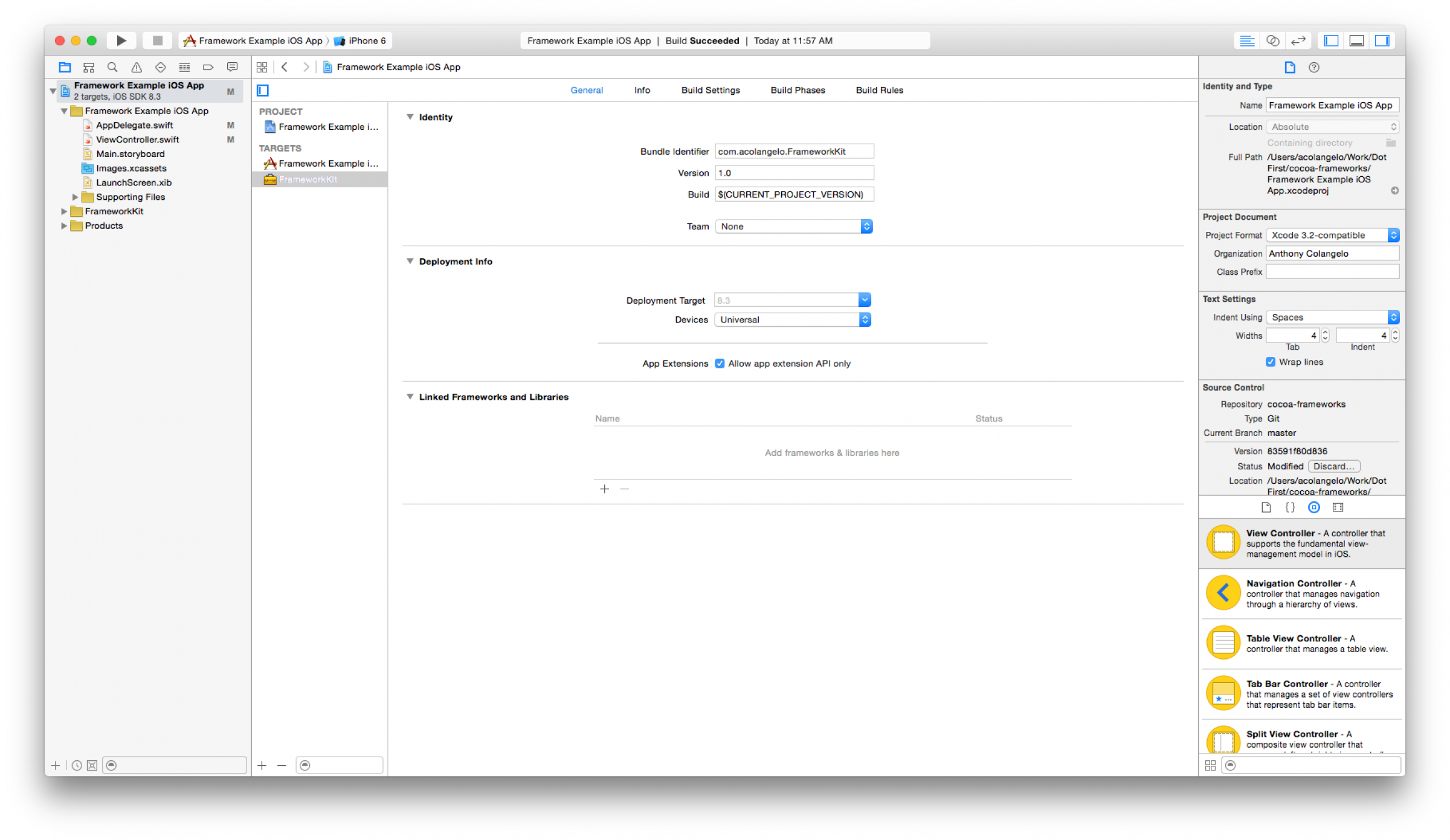The height and width of the screenshot is (840, 1450).
Task: Toggle Allow app extension API only
Action: [x=720, y=364]
